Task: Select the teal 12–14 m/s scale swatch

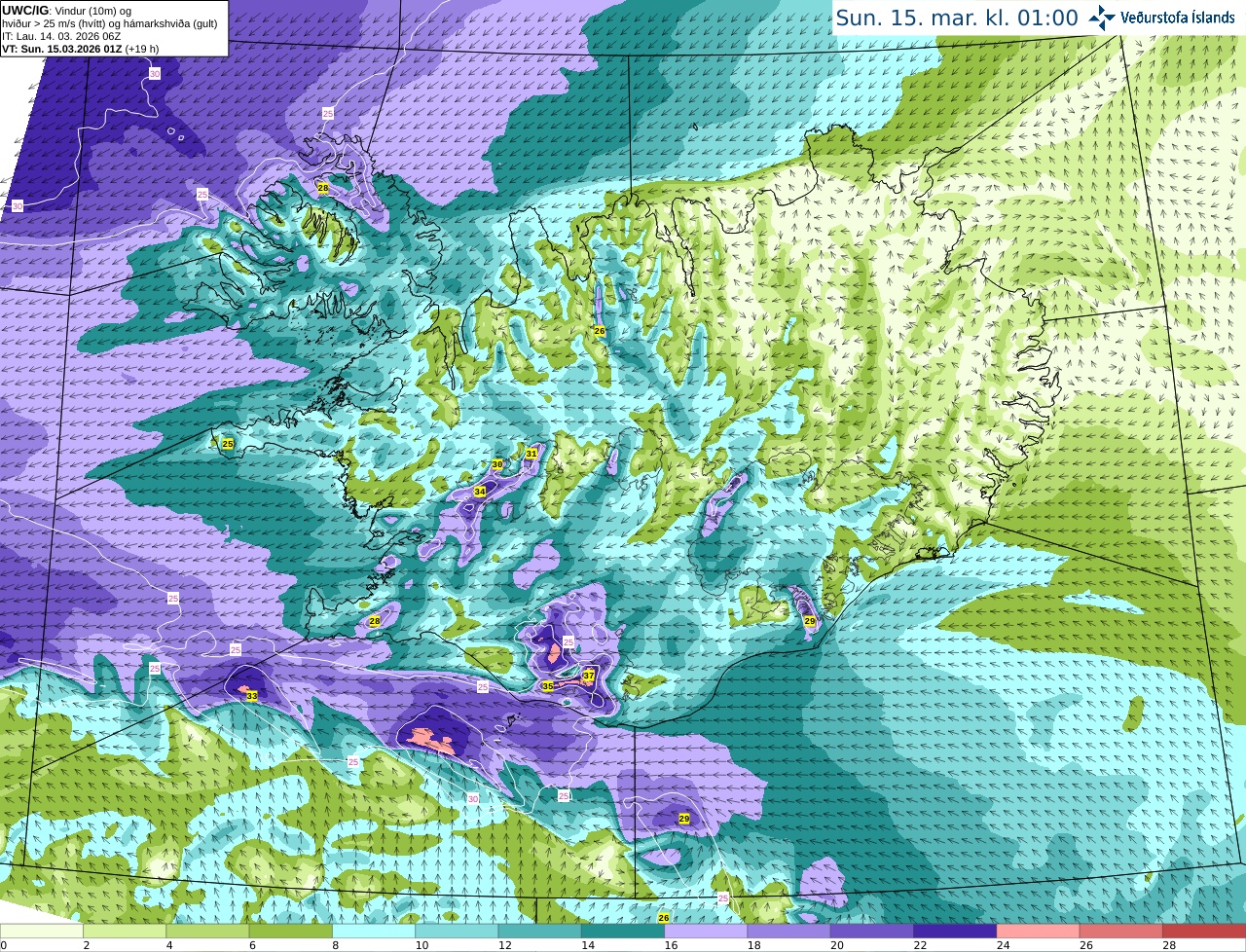Action: tap(540, 932)
